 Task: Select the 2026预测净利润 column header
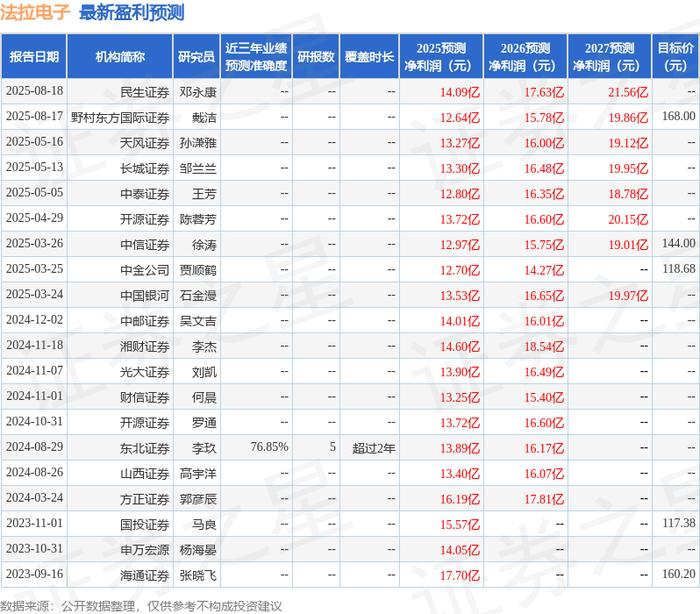click(x=525, y=57)
